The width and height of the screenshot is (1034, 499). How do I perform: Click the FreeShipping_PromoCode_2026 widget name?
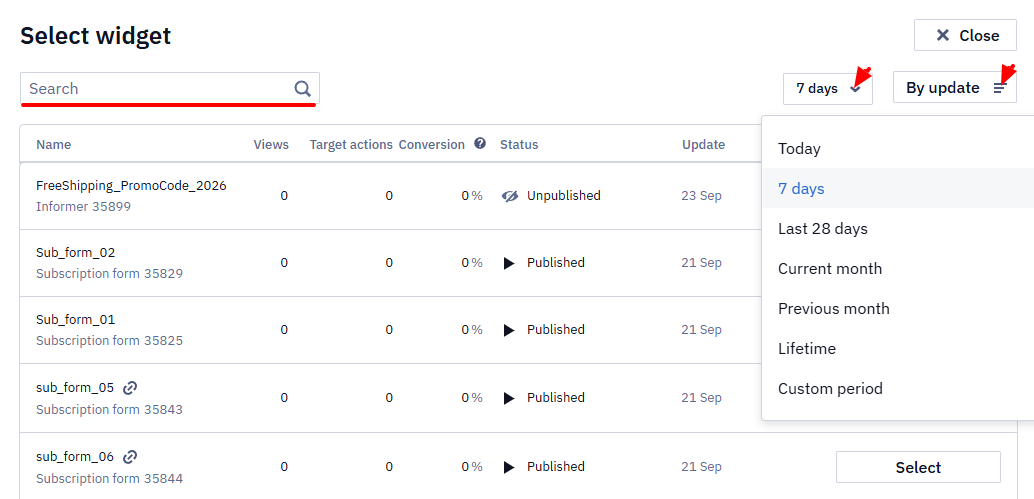(131, 186)
